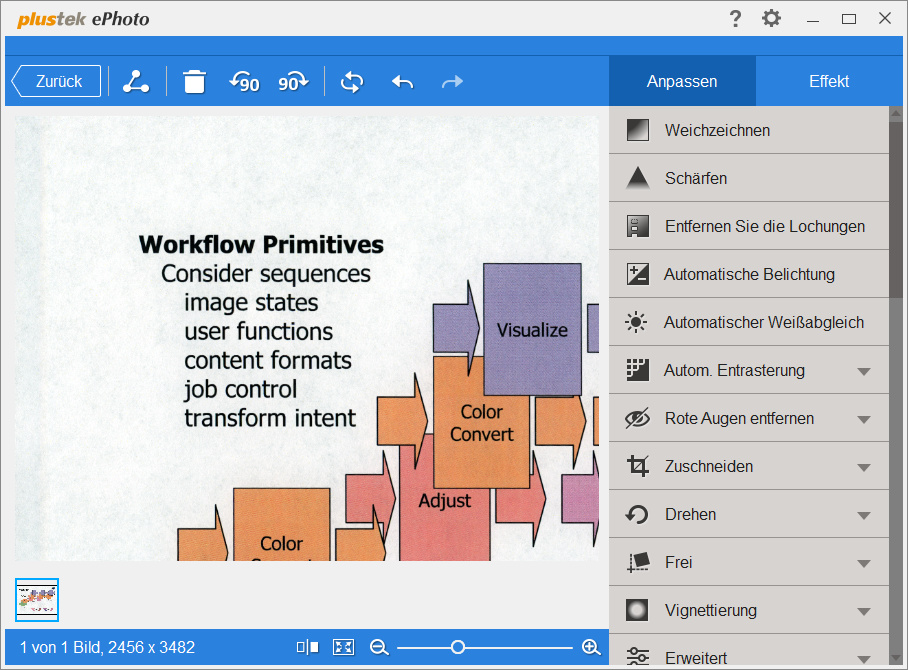Open the Zuschneiden label
The width and height of the screenshot is (908, 670).
pyautogui.click(x=709, y=466)
